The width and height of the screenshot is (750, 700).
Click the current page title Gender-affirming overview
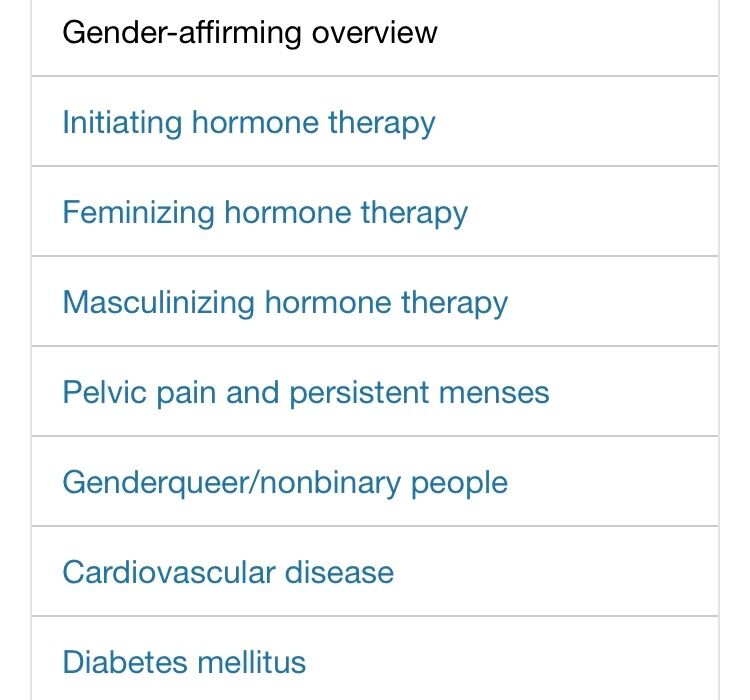[250, 33]
